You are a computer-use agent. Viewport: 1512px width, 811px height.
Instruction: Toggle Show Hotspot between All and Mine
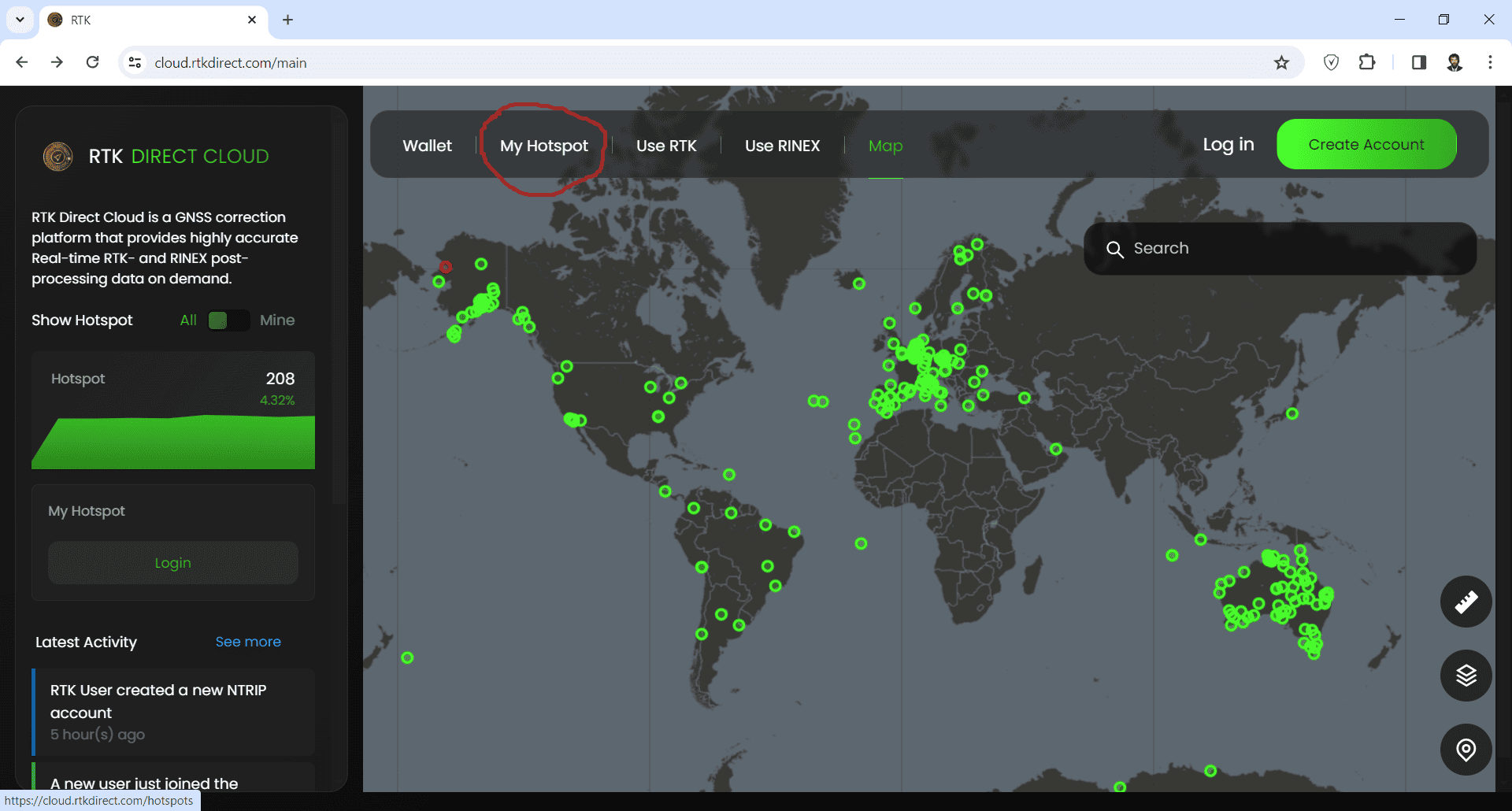pyautogui.click(x=228, y=320)
